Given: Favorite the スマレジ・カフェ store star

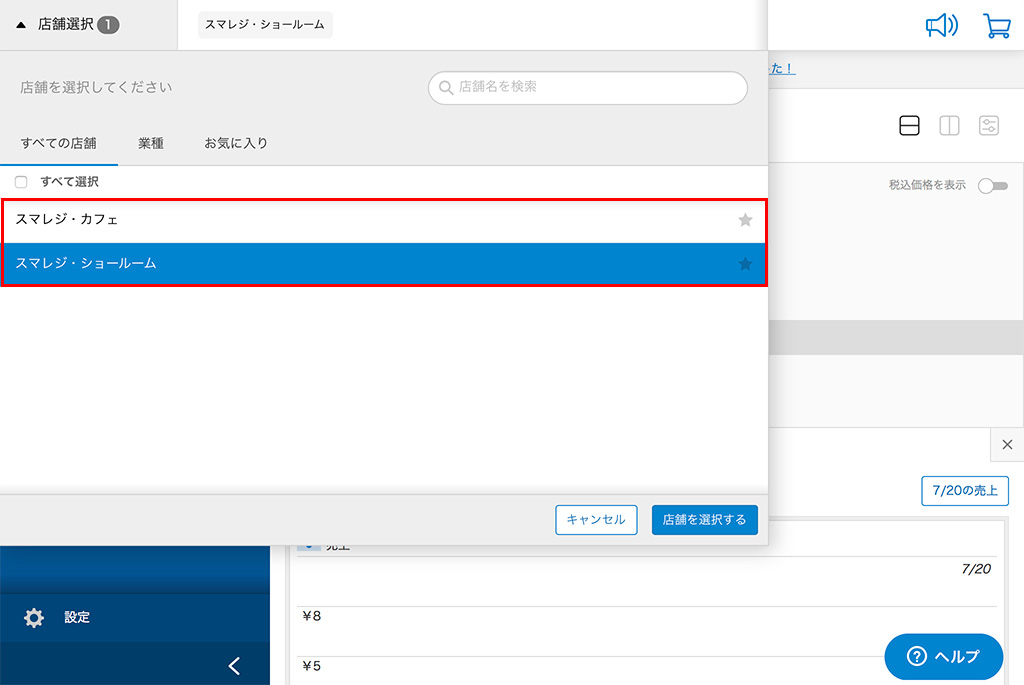Looking at the screenshot, I should [745, 220].
